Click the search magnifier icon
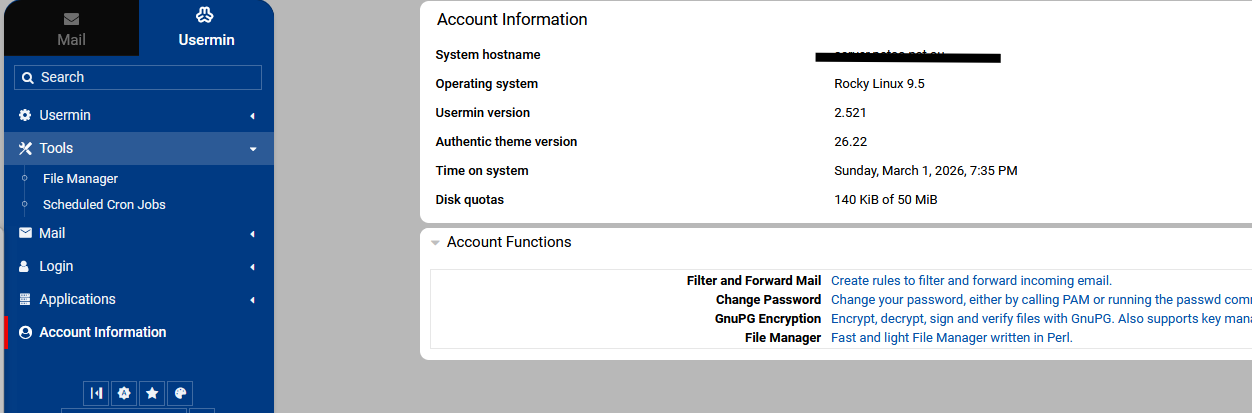This screenshot has height=413, width=1252. 28,78
